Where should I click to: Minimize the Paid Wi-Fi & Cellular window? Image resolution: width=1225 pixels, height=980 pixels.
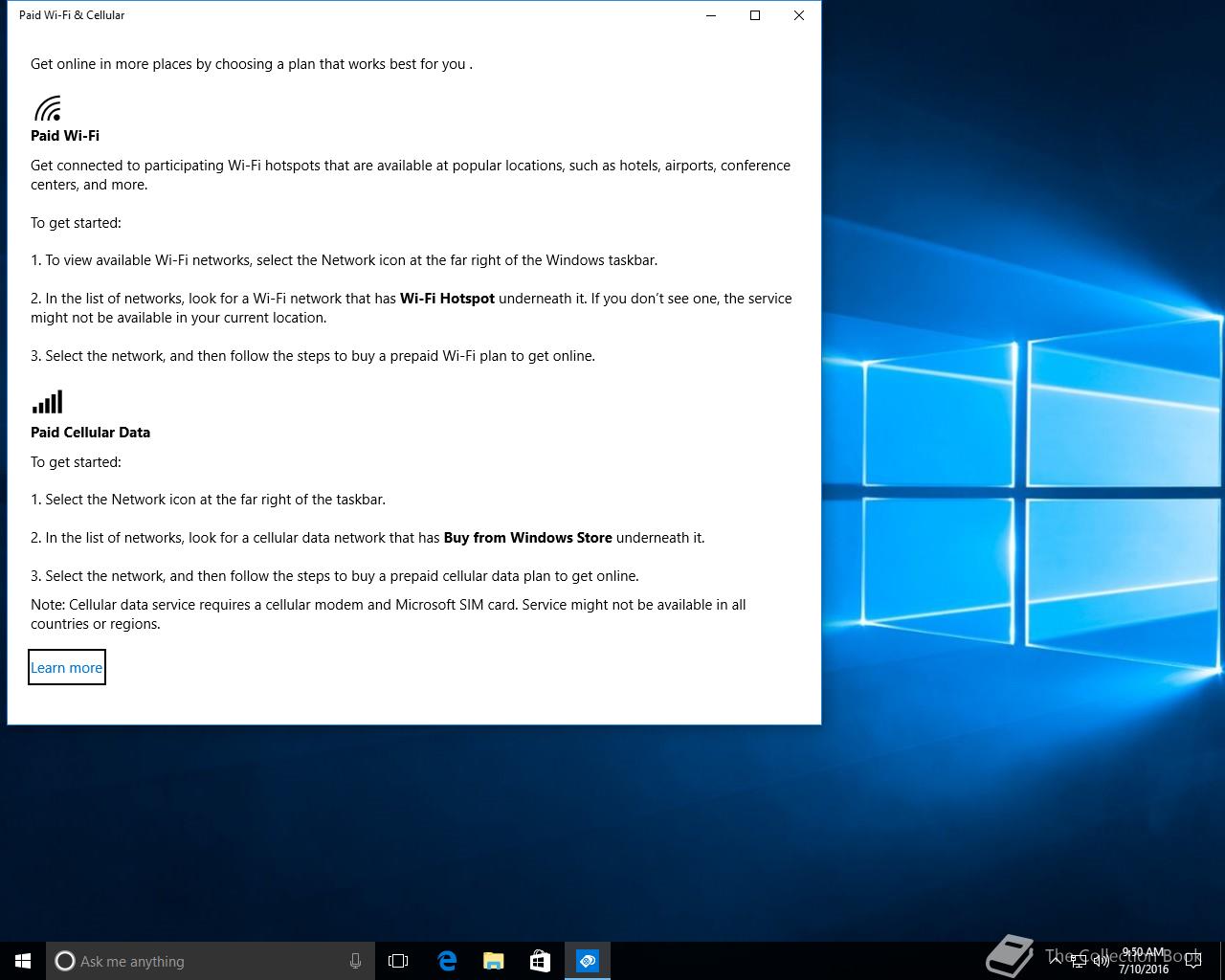[711, 15]
